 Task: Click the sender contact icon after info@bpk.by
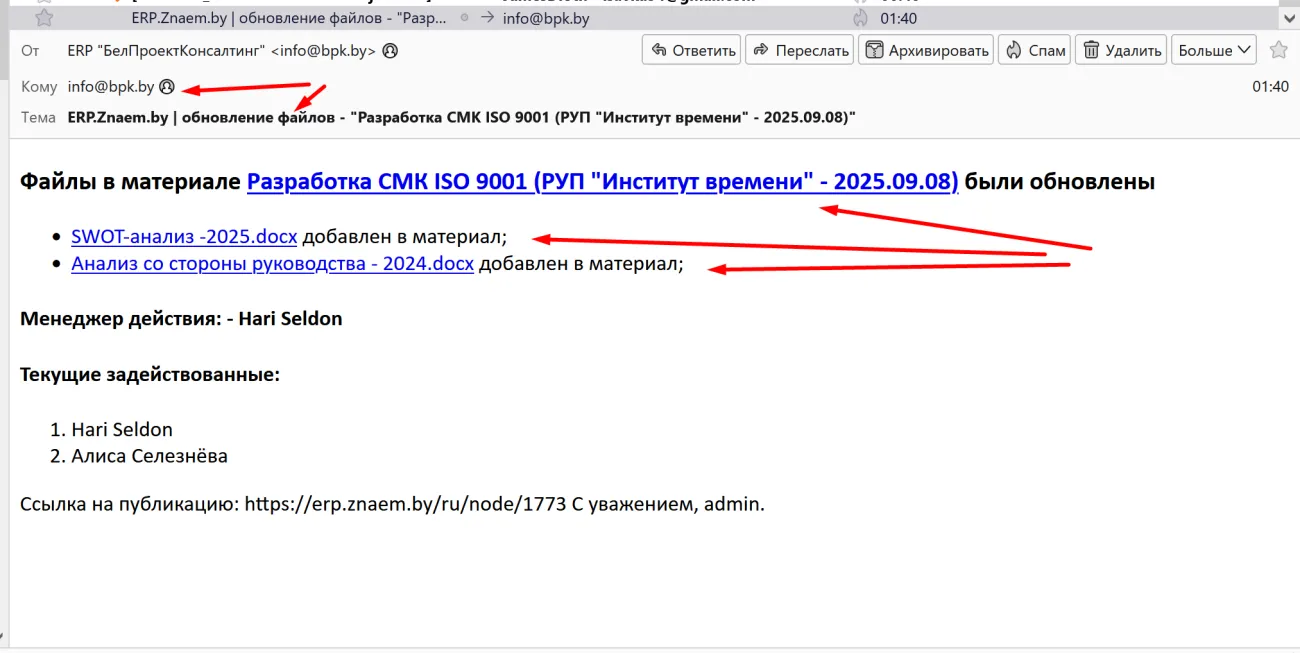[390, 50]
